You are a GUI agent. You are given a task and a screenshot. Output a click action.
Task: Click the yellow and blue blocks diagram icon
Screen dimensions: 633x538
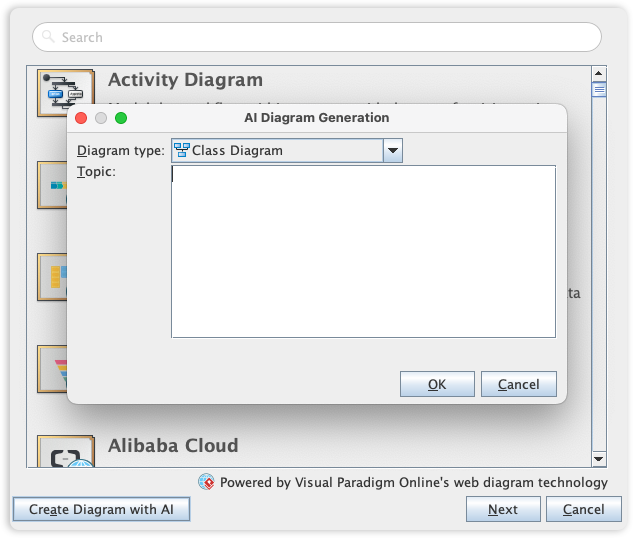pyautogui.click(x=51, y=275)
